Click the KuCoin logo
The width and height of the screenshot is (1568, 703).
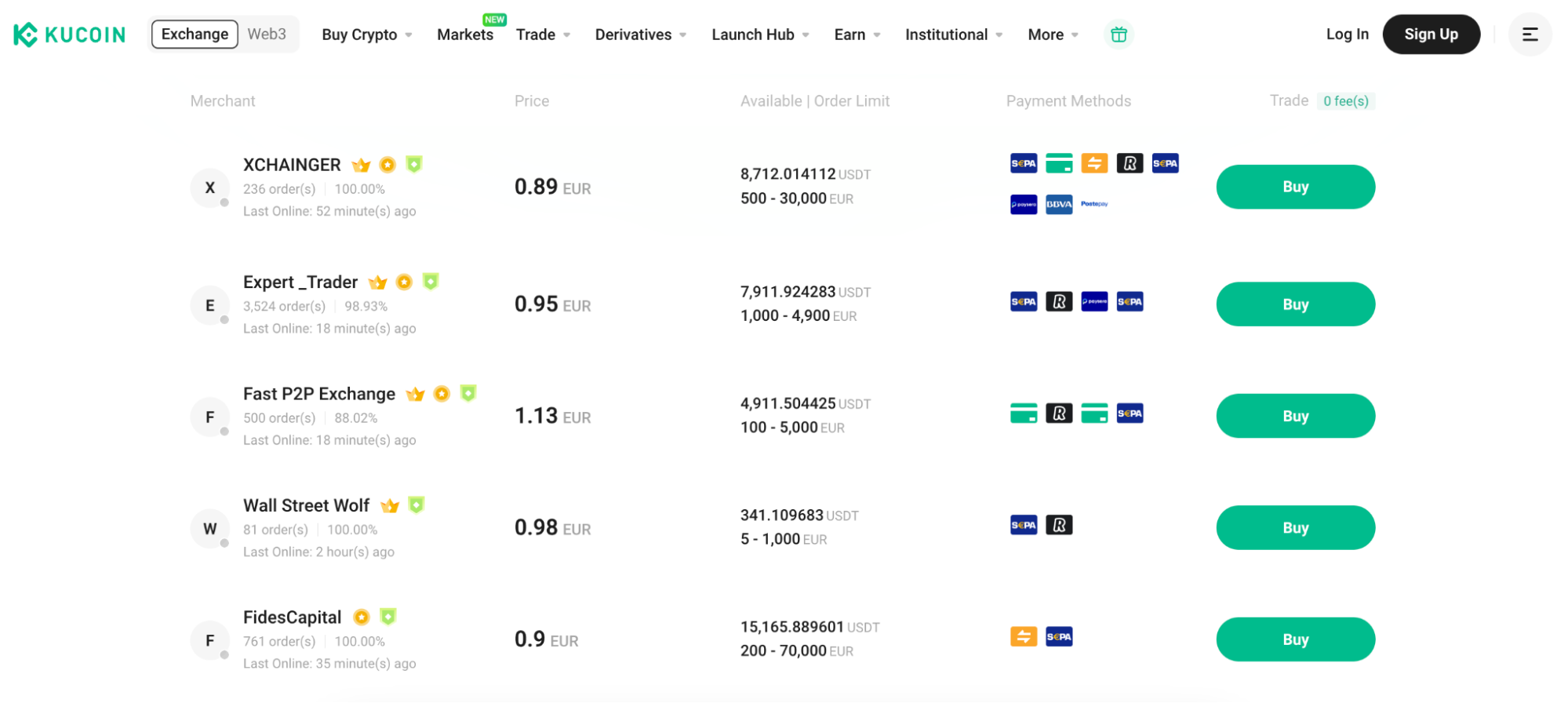[69, 35]
